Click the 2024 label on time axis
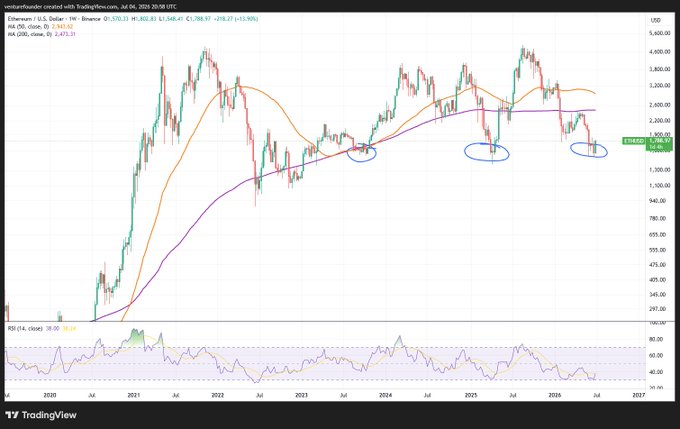 pos(385,395)
